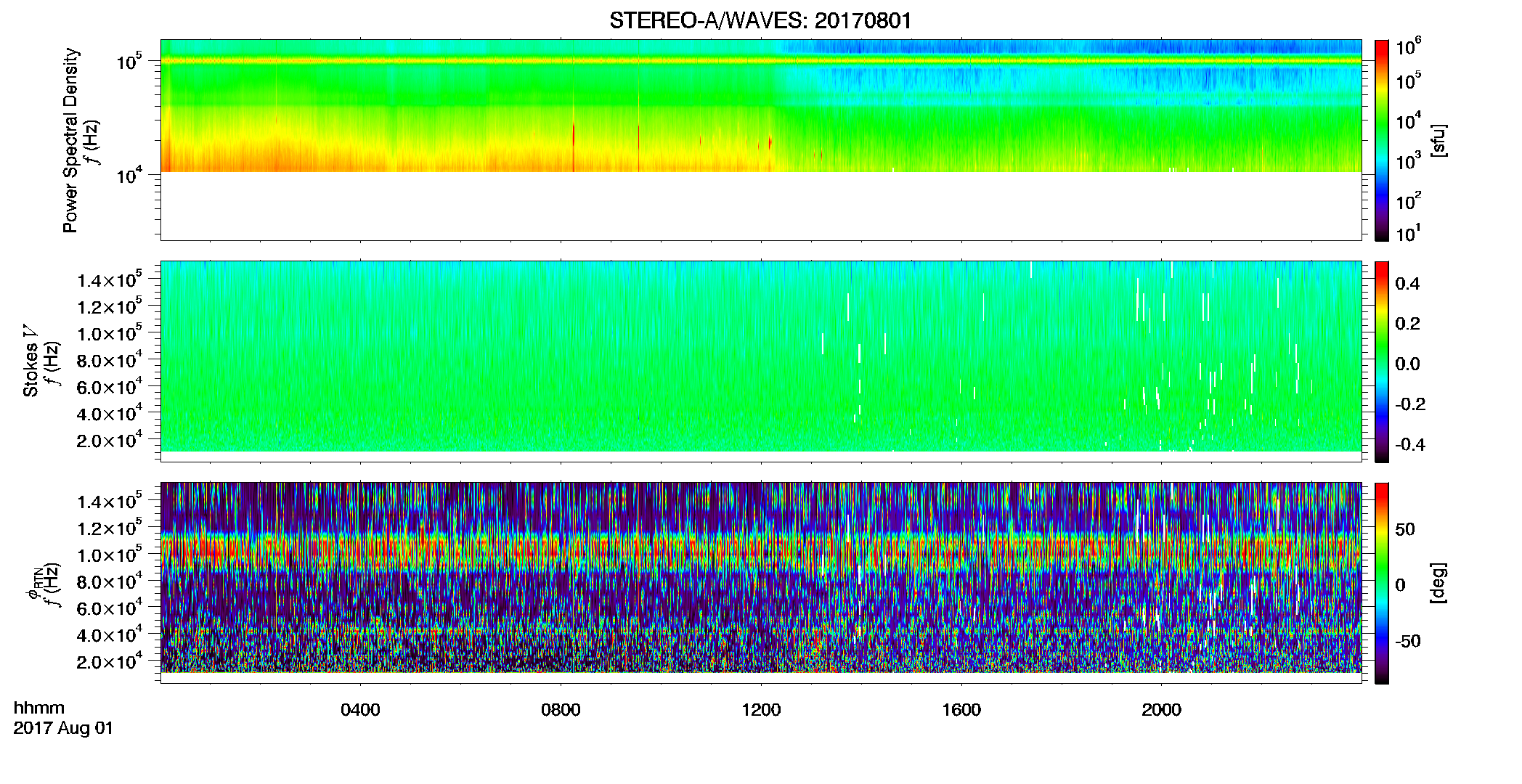The image size is (1522, 784).
Task: Click the Stokes V color bar
Action: point(1381,362)
